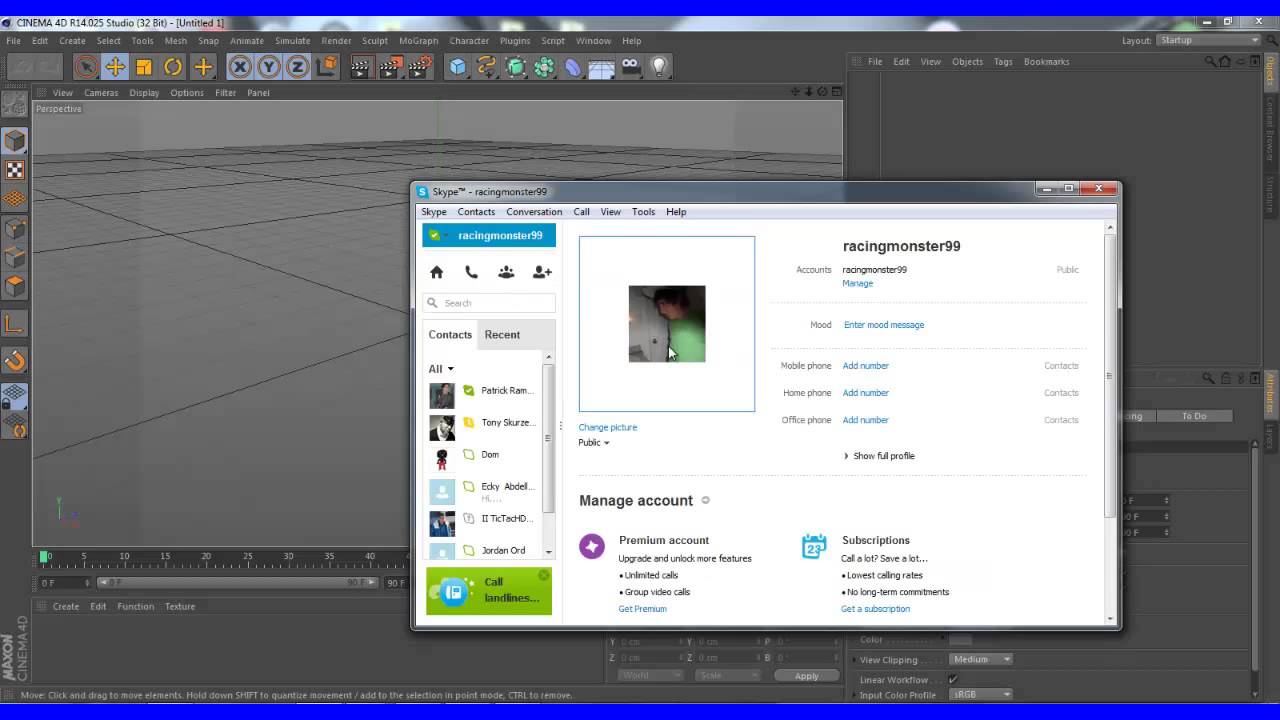1280x720 pixels.
Task: Toggle the Z axis lock
Action: point(297,67)
